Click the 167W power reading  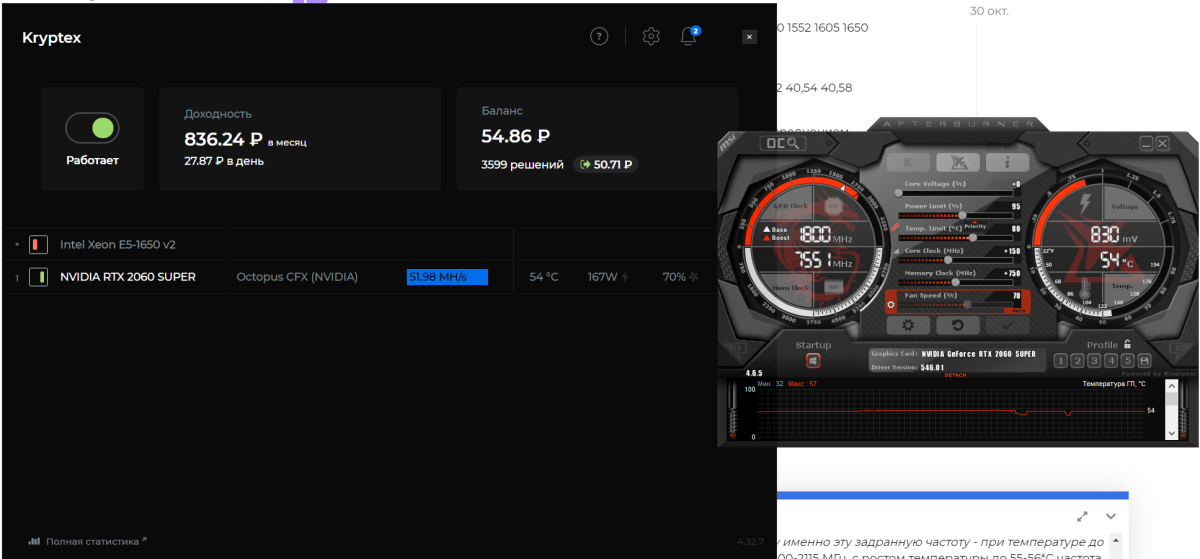click(603, 277)
